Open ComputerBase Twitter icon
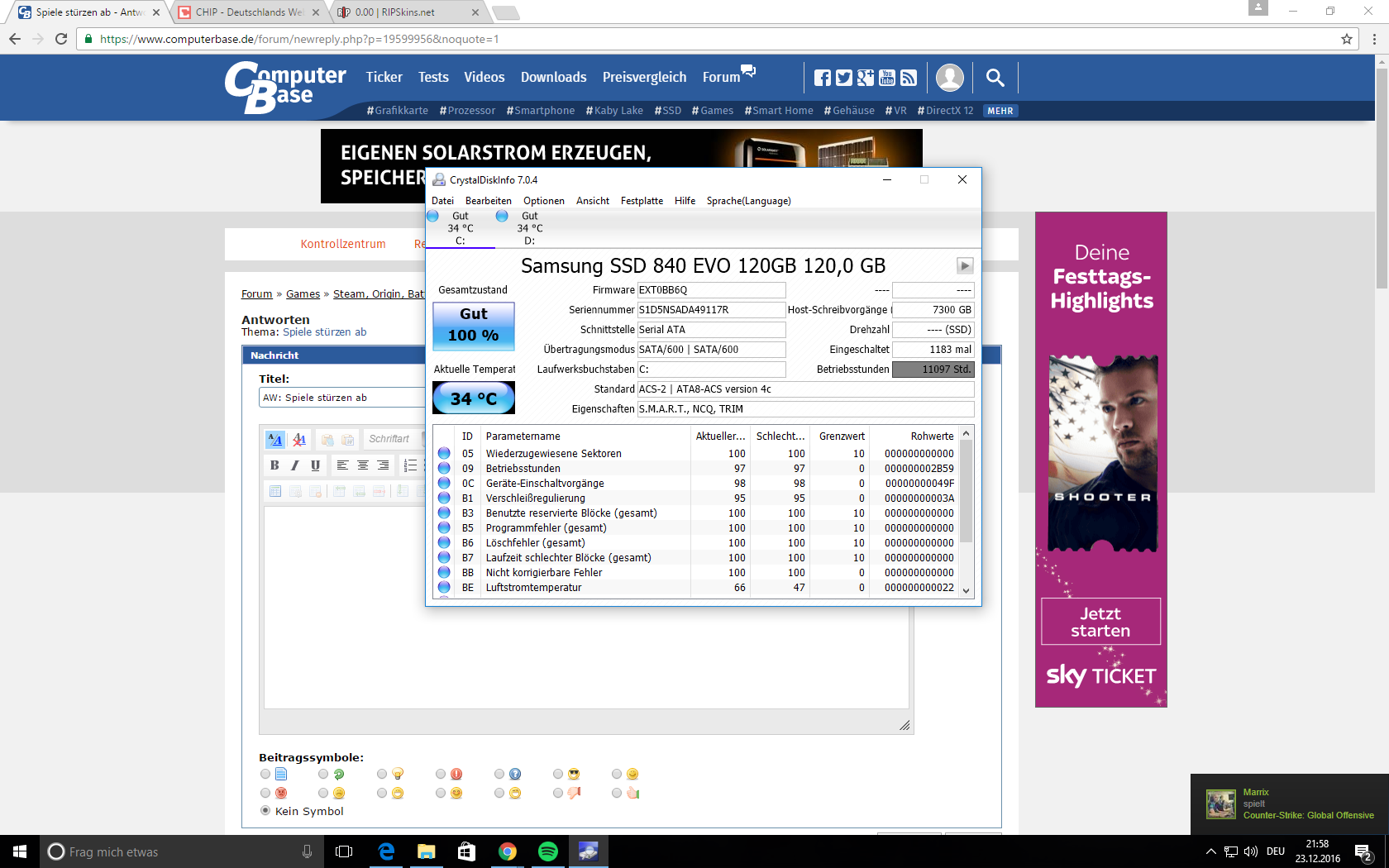The width and height of the screenshot is (1389, 868). [844, 78]
